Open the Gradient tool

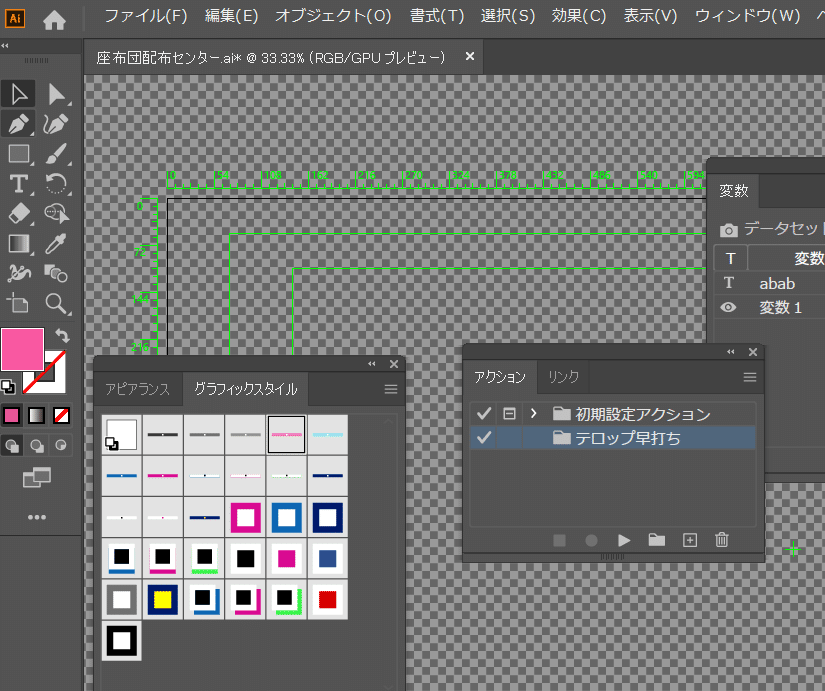coord(17,244)
